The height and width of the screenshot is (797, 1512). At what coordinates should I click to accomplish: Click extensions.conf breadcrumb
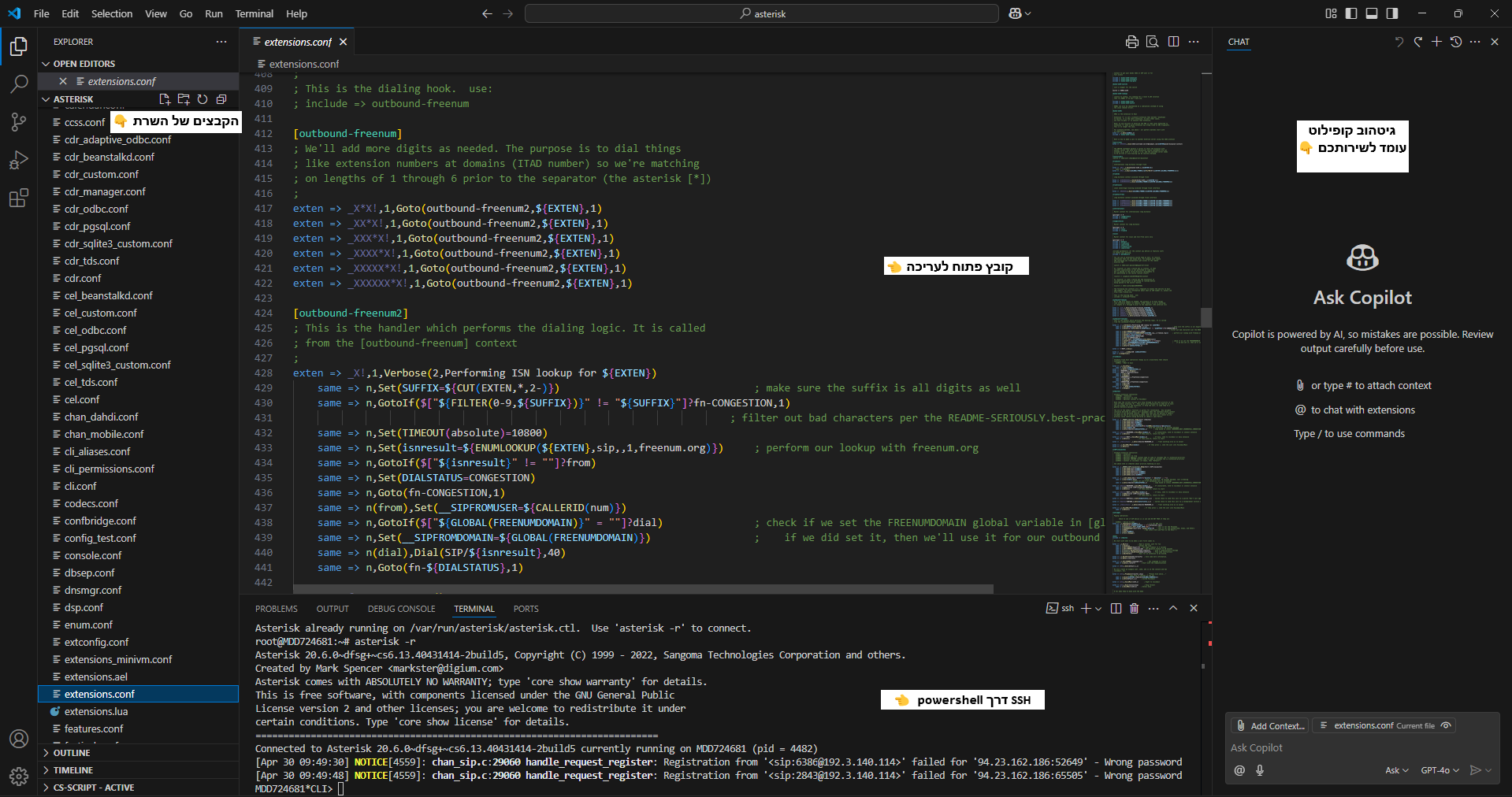(x=303, y=64)
